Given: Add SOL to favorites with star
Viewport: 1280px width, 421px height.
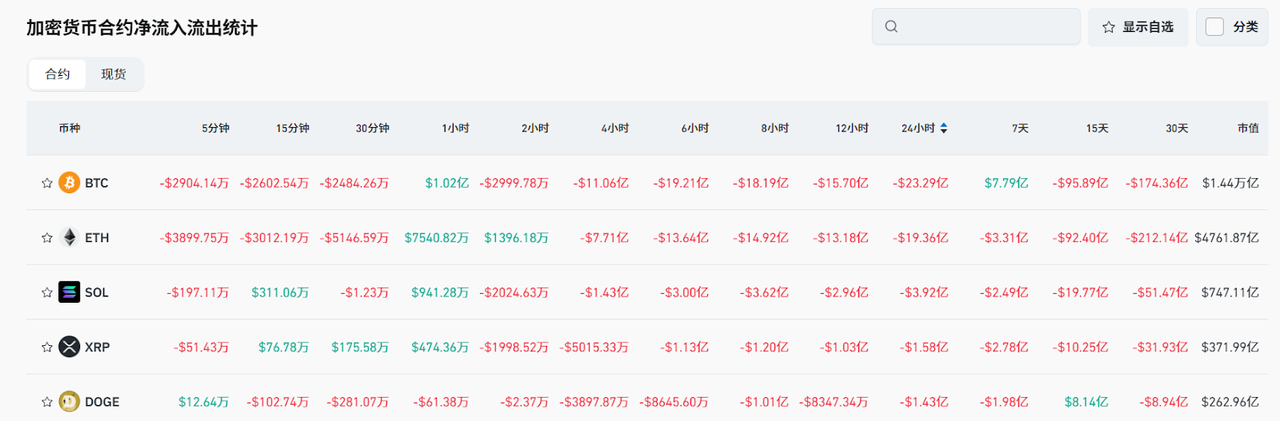Looking at the screenshot, I should click(46, 292).
